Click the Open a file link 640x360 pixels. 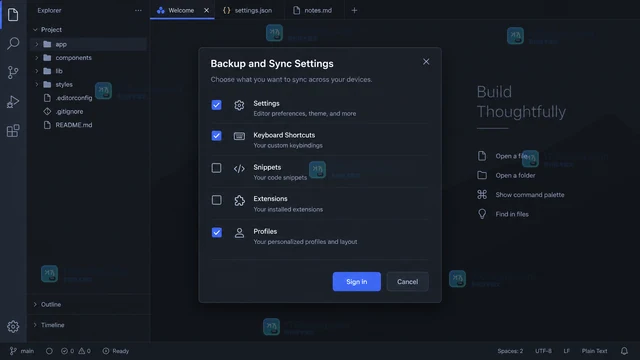(511, 156)
